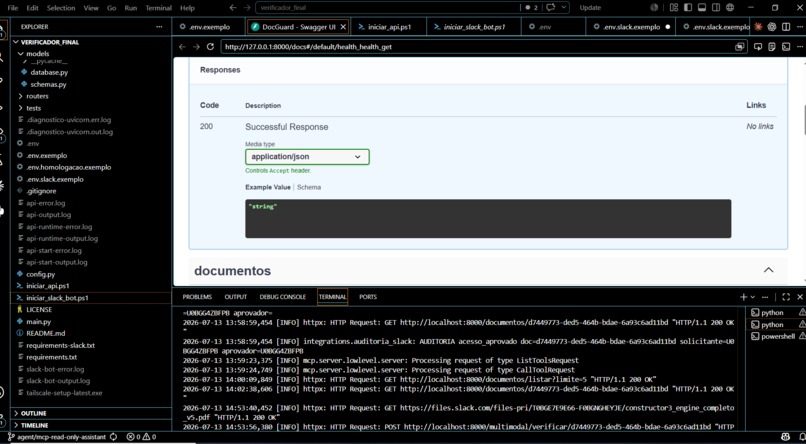This screenshot has width=806, height=444.
Task: Open the Selection menu
Action: point(61,8)
